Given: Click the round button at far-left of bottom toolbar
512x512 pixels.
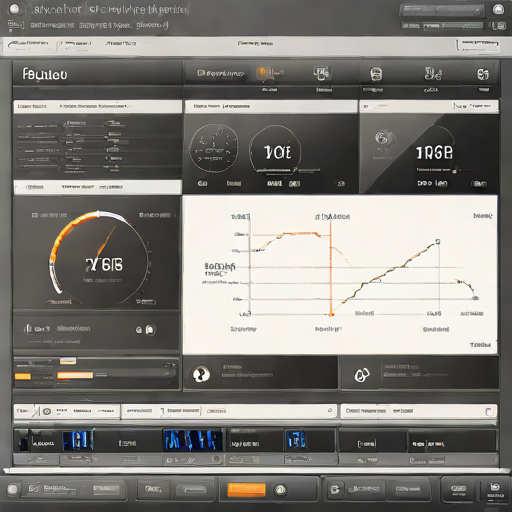Looking at the screenshot, I should click(x=13, y=489).
